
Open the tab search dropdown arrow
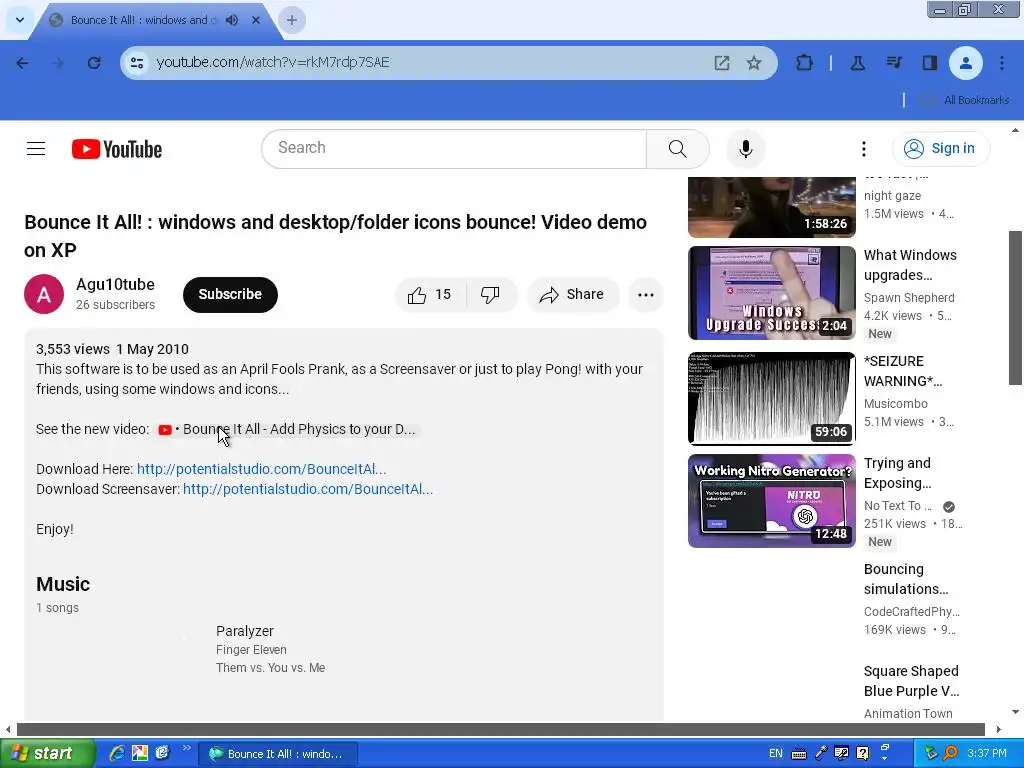[20, 20]
